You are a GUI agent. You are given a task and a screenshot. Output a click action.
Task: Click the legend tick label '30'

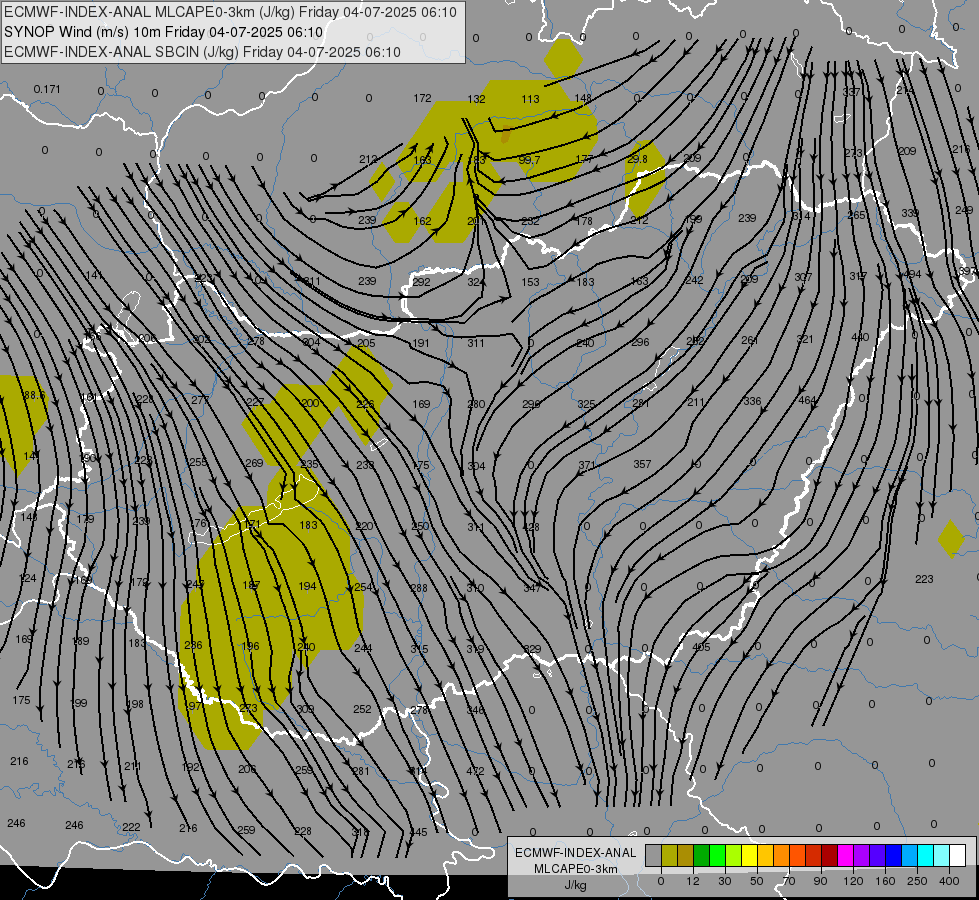point(725,881)
